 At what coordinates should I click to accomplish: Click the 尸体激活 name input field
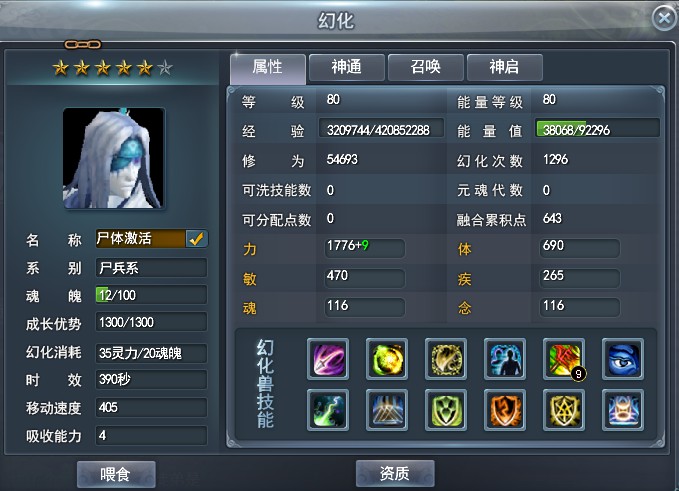click(x=141, y=239)
